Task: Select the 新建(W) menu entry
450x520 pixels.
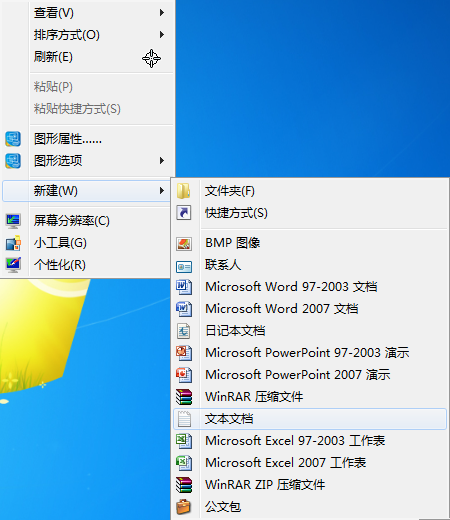Action: [x=87, y=191]
